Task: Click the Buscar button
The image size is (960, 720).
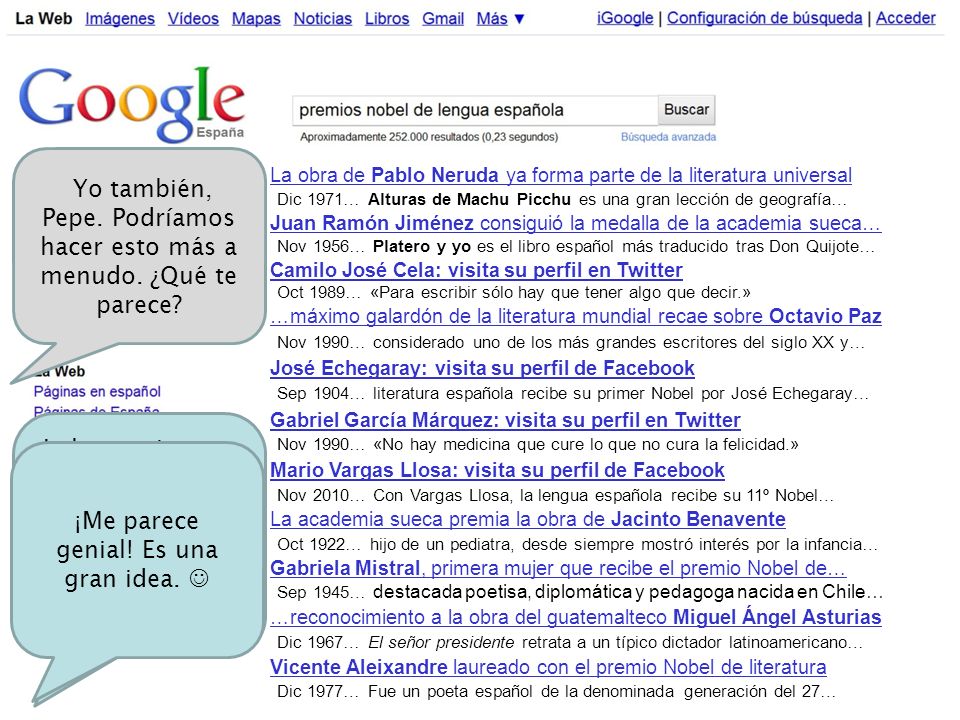Action: click(686, 110)
